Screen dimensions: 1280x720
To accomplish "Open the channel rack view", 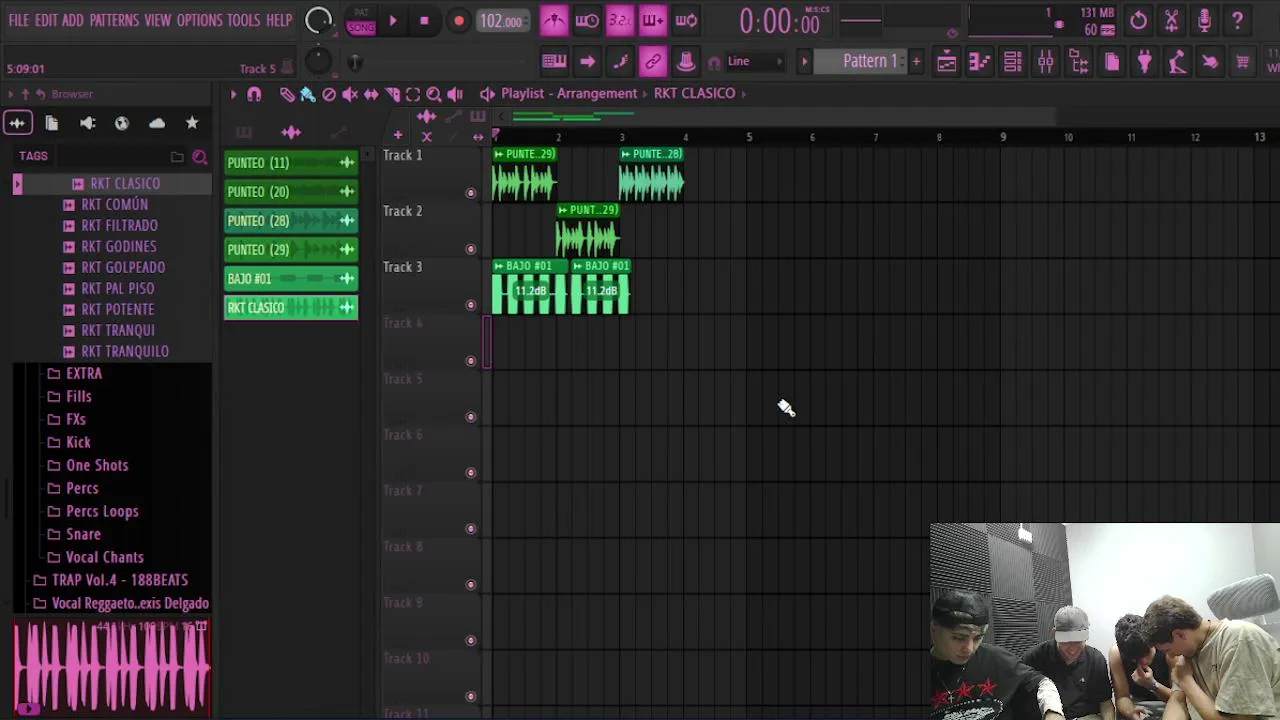I will coord(1012,62).
